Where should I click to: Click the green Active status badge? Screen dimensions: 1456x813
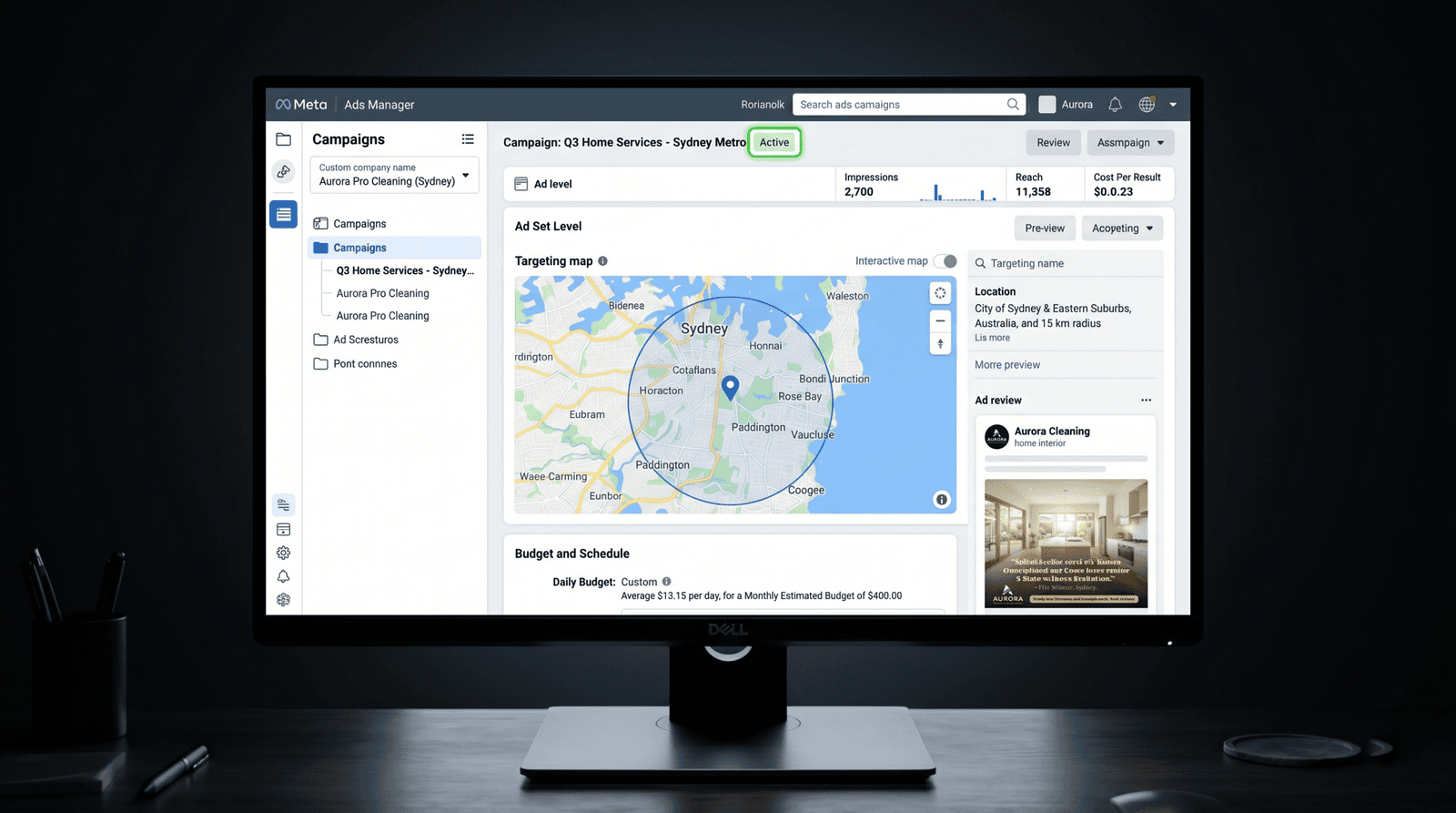[774, 142]
